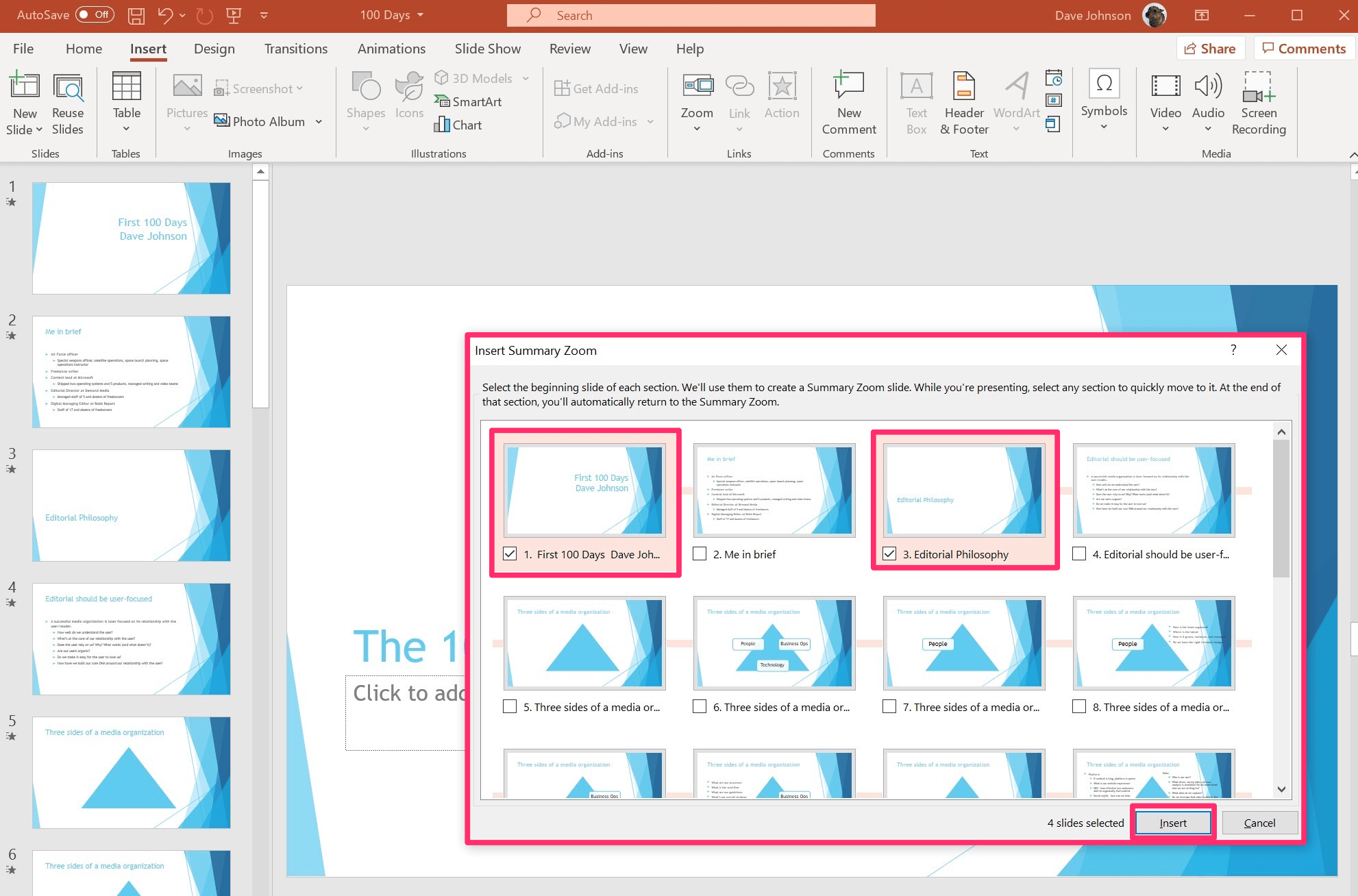1358x896 pixels.
Task: Insert a Chart
Action: tap(458, 125)
